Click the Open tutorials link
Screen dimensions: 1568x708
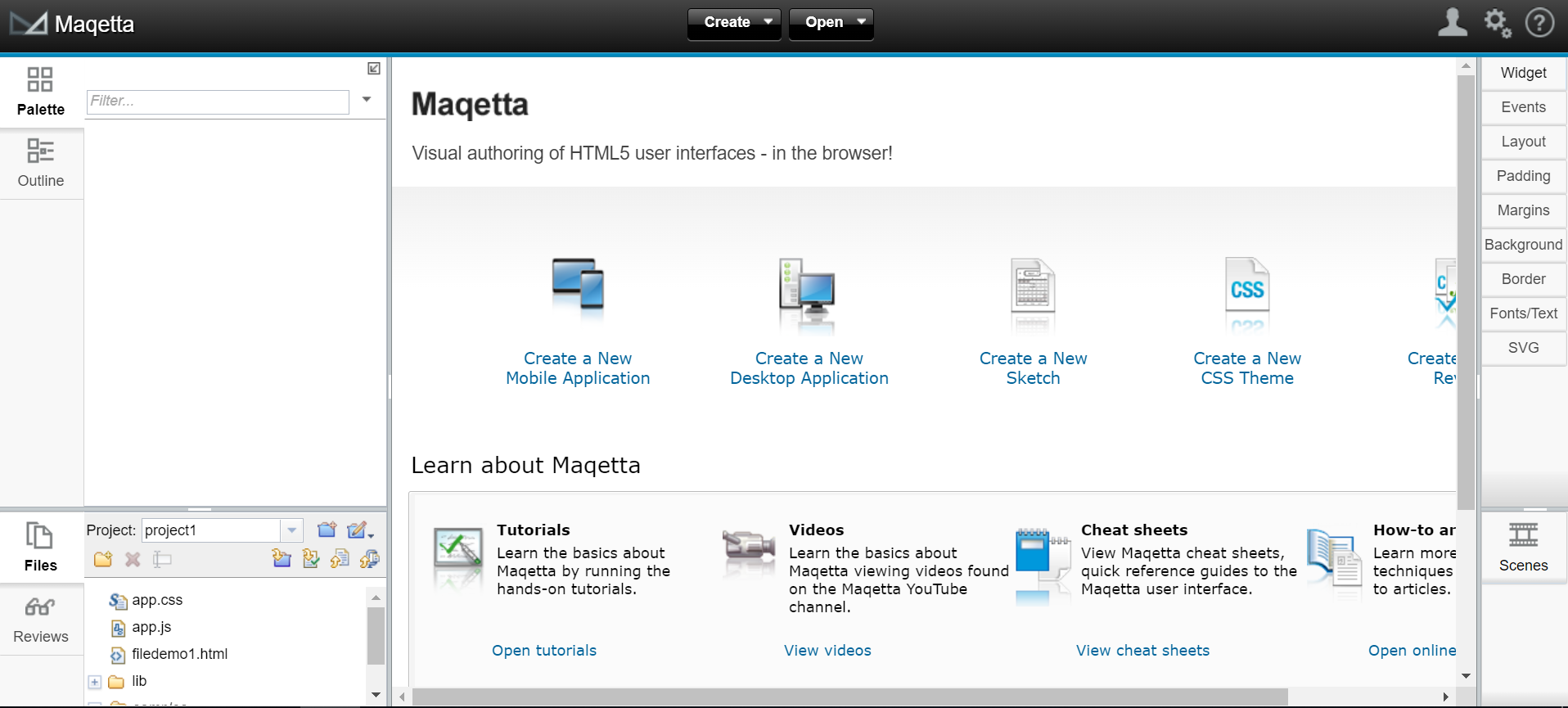(544, 651)
